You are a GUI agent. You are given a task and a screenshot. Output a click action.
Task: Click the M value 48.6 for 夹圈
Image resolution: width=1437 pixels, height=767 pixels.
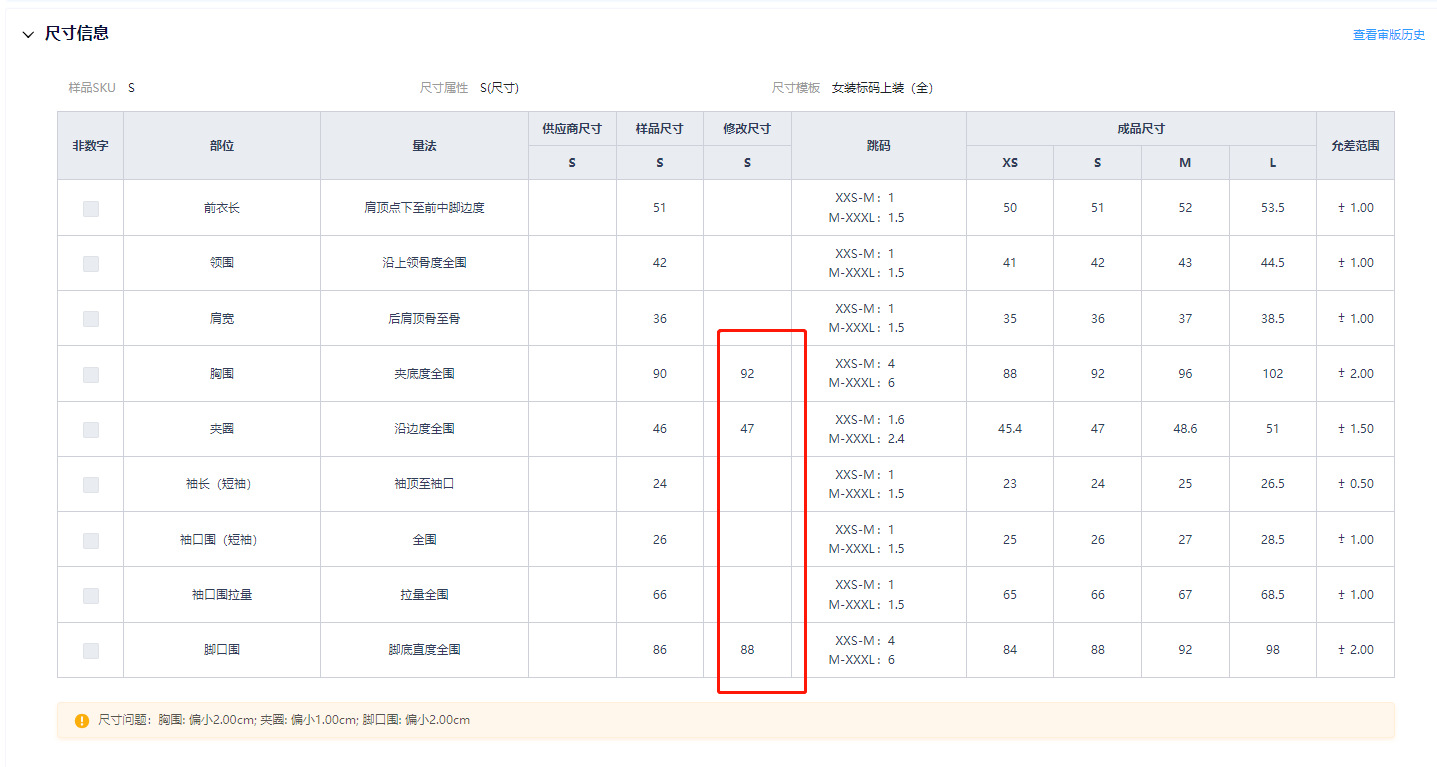(1185, 429)
